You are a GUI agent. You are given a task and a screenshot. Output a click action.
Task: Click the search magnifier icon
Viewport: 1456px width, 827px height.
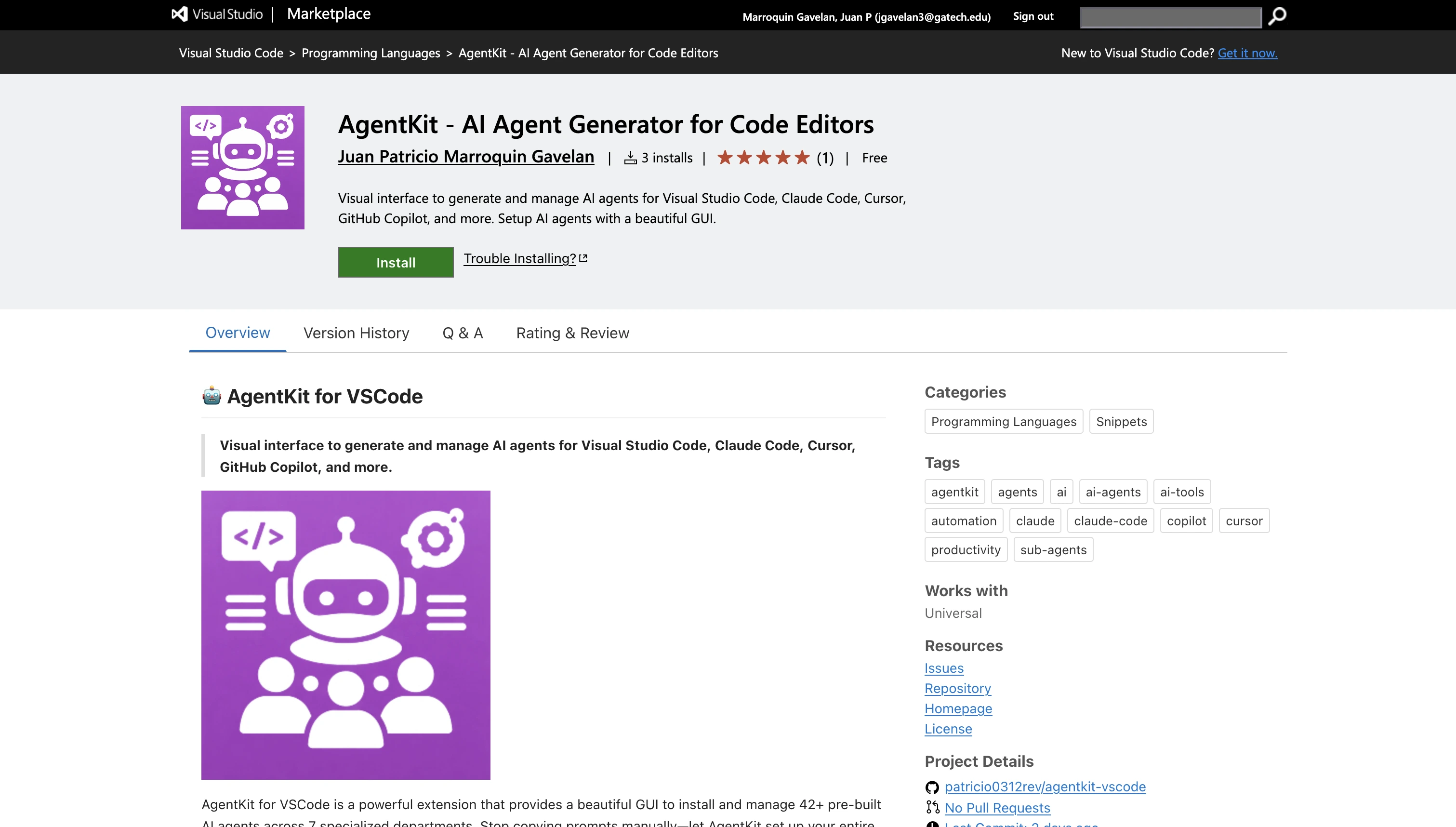pyautogui.click(x=1277, y=16)
